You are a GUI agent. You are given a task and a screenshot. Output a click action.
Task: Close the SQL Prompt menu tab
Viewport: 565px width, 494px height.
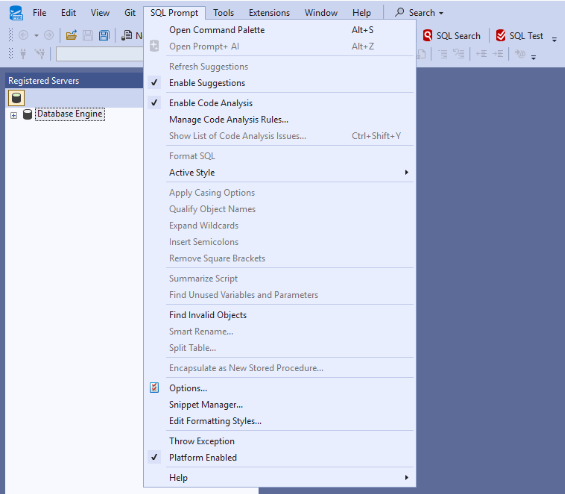174,13
